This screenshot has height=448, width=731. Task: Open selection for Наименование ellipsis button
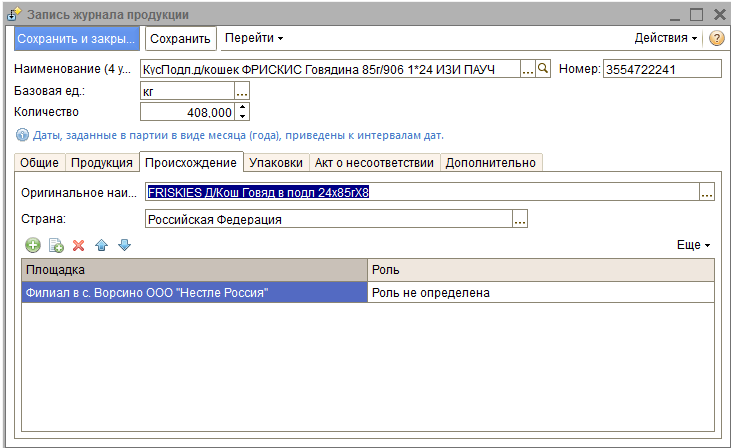point(527,69)
